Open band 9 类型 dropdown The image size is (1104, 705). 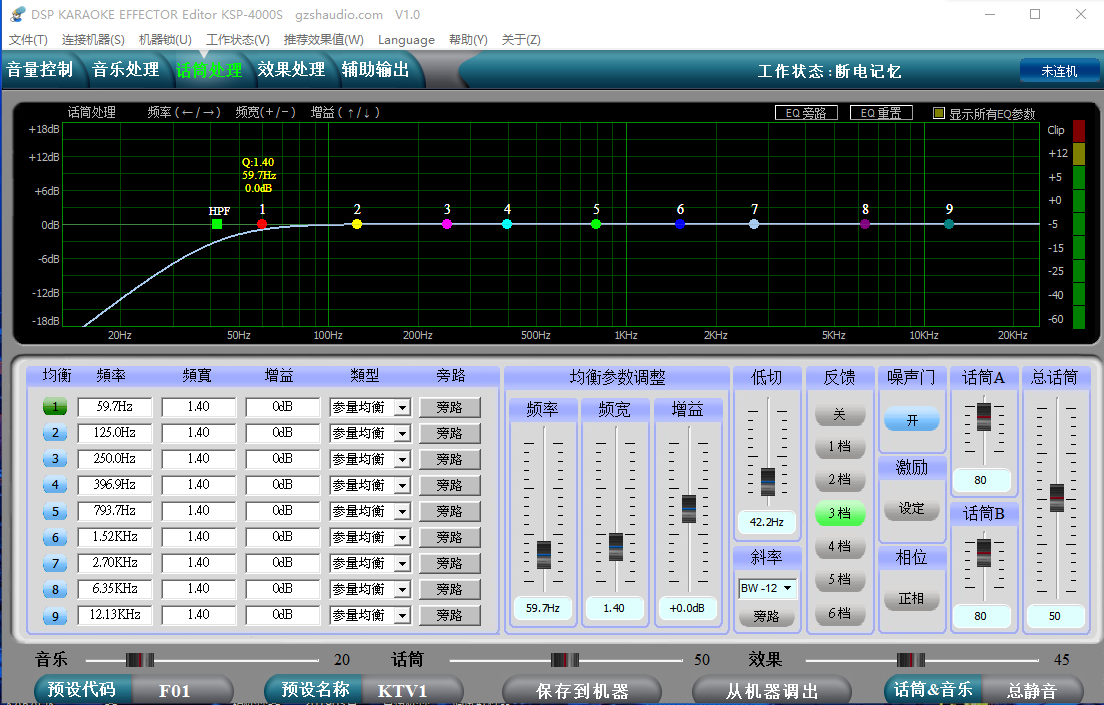pos(402,616)
